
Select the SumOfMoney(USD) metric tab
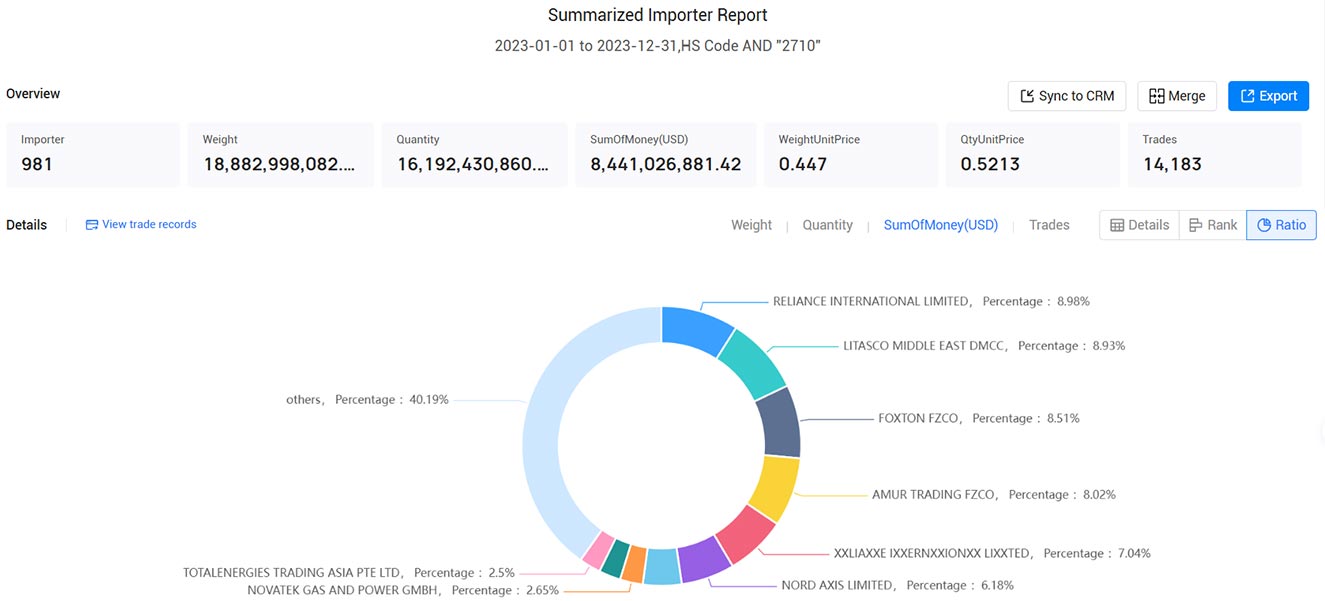coord(941,225)
